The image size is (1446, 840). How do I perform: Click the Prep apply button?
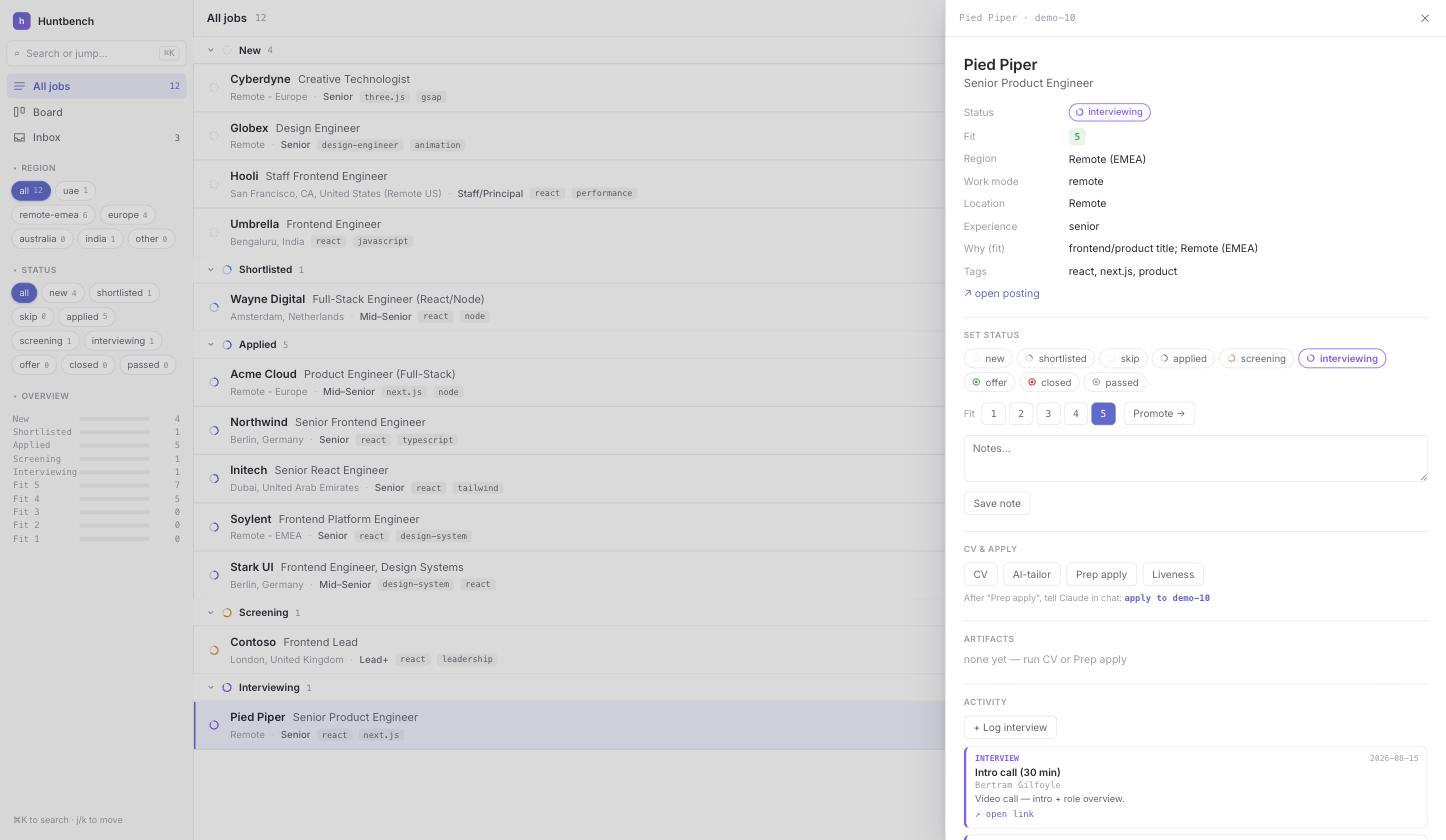point(1101,574)
